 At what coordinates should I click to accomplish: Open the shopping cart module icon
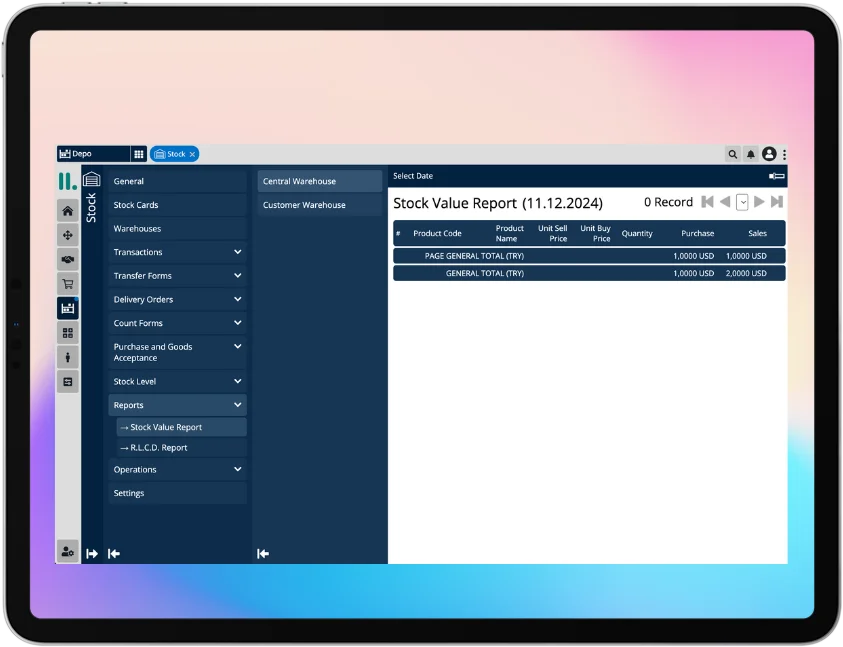tap(67, 283)
